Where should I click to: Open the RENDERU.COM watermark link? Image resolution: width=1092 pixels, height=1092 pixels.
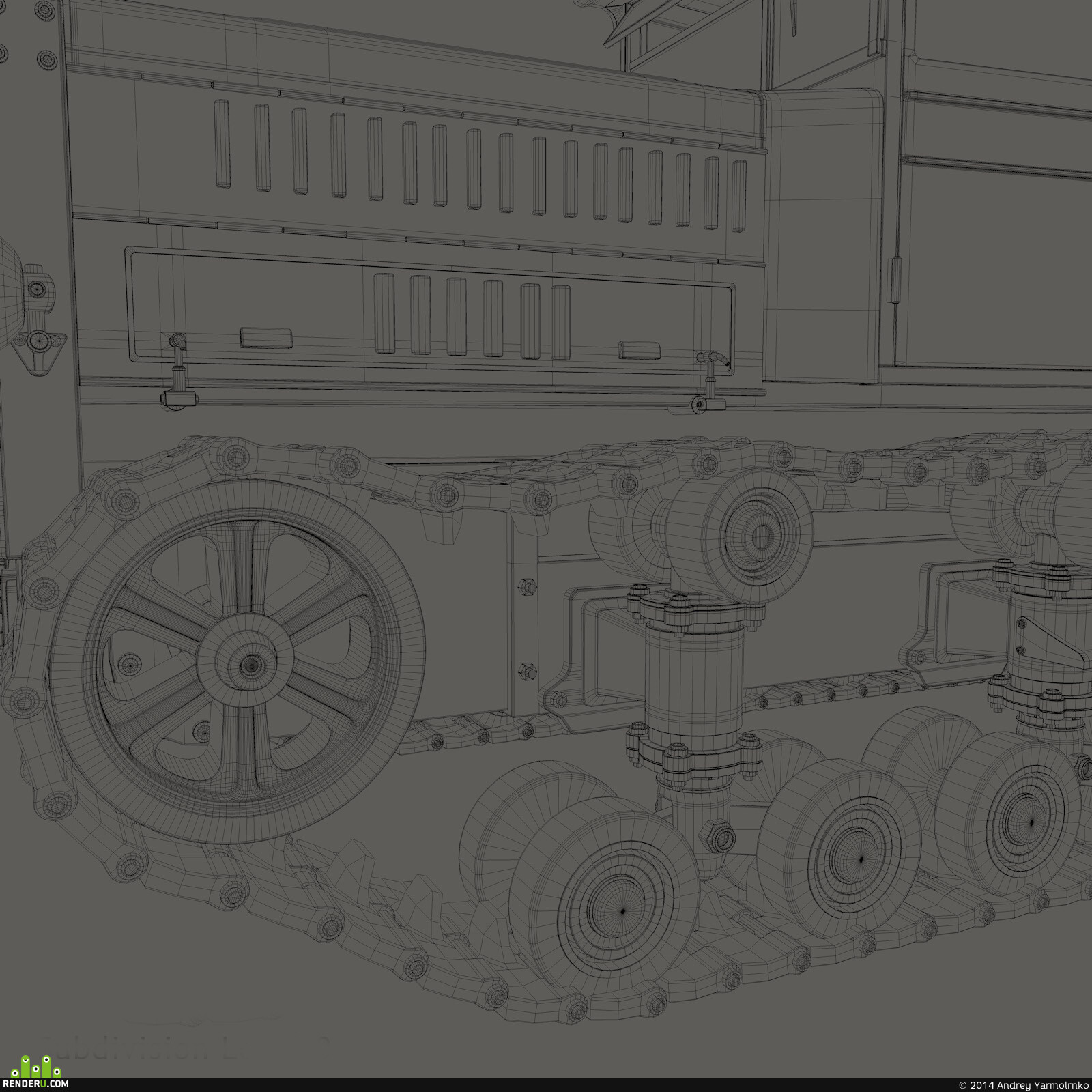click(35, 1084)
